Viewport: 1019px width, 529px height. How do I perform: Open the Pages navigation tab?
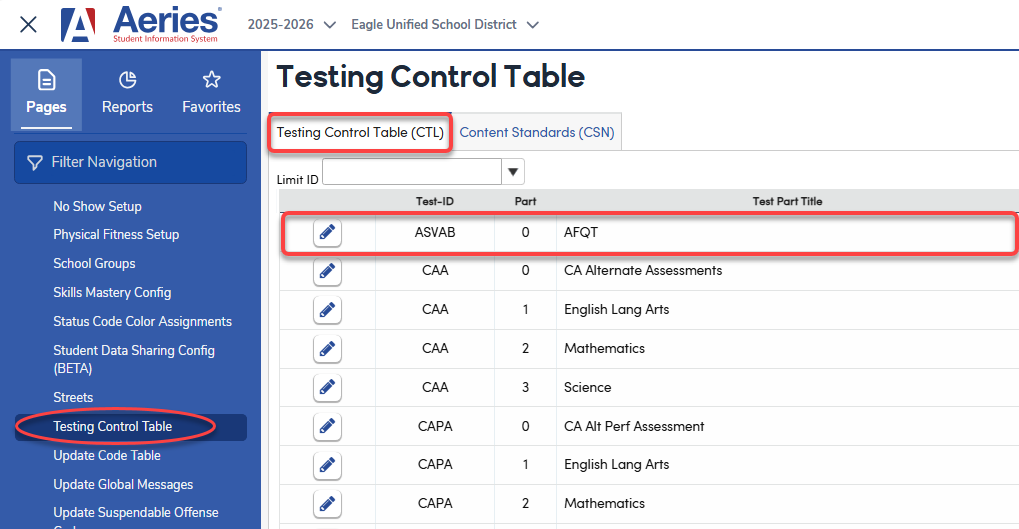(x=46, y=94)
